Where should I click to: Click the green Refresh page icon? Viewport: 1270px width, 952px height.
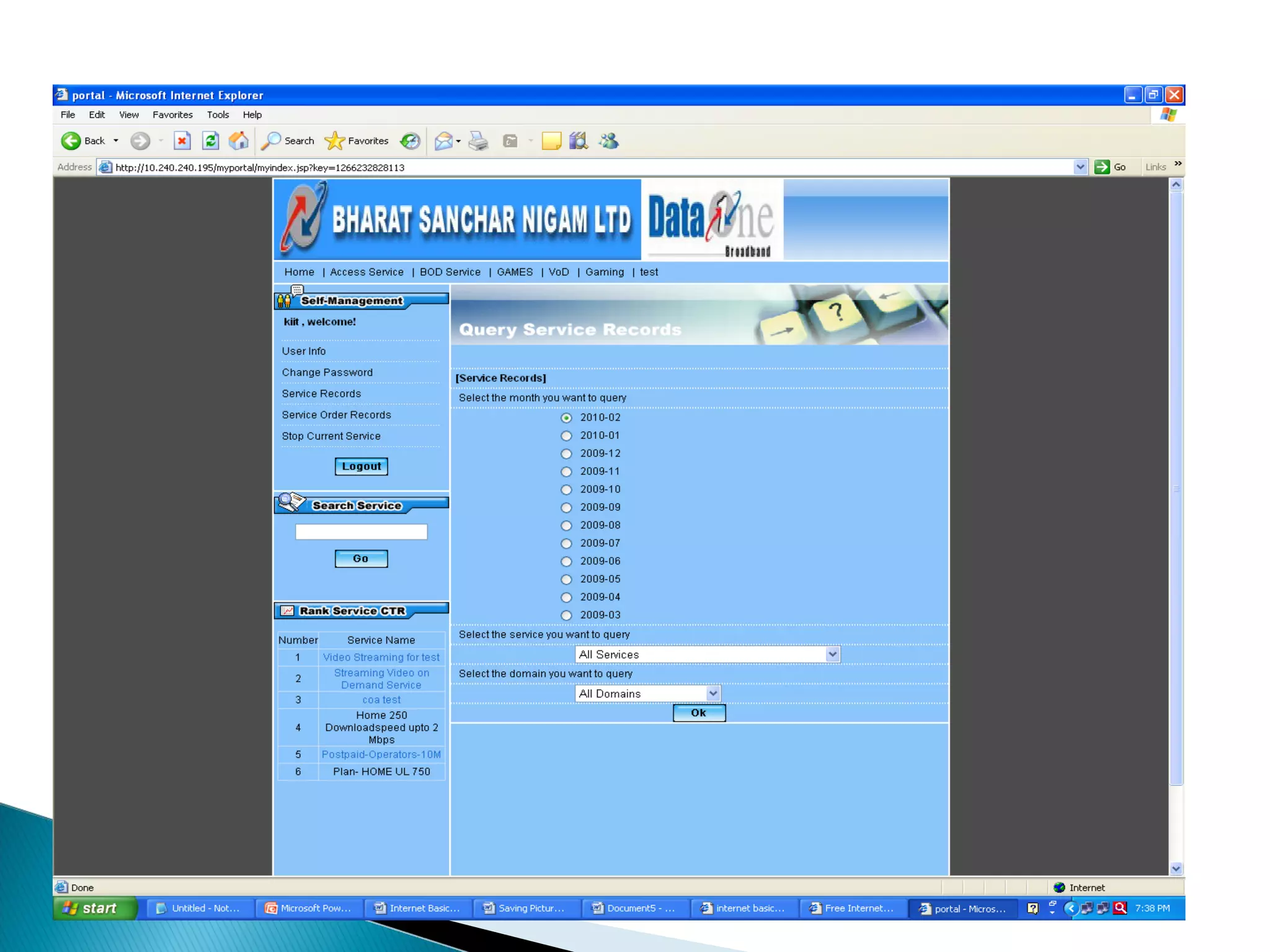click(x=211, y=141)
